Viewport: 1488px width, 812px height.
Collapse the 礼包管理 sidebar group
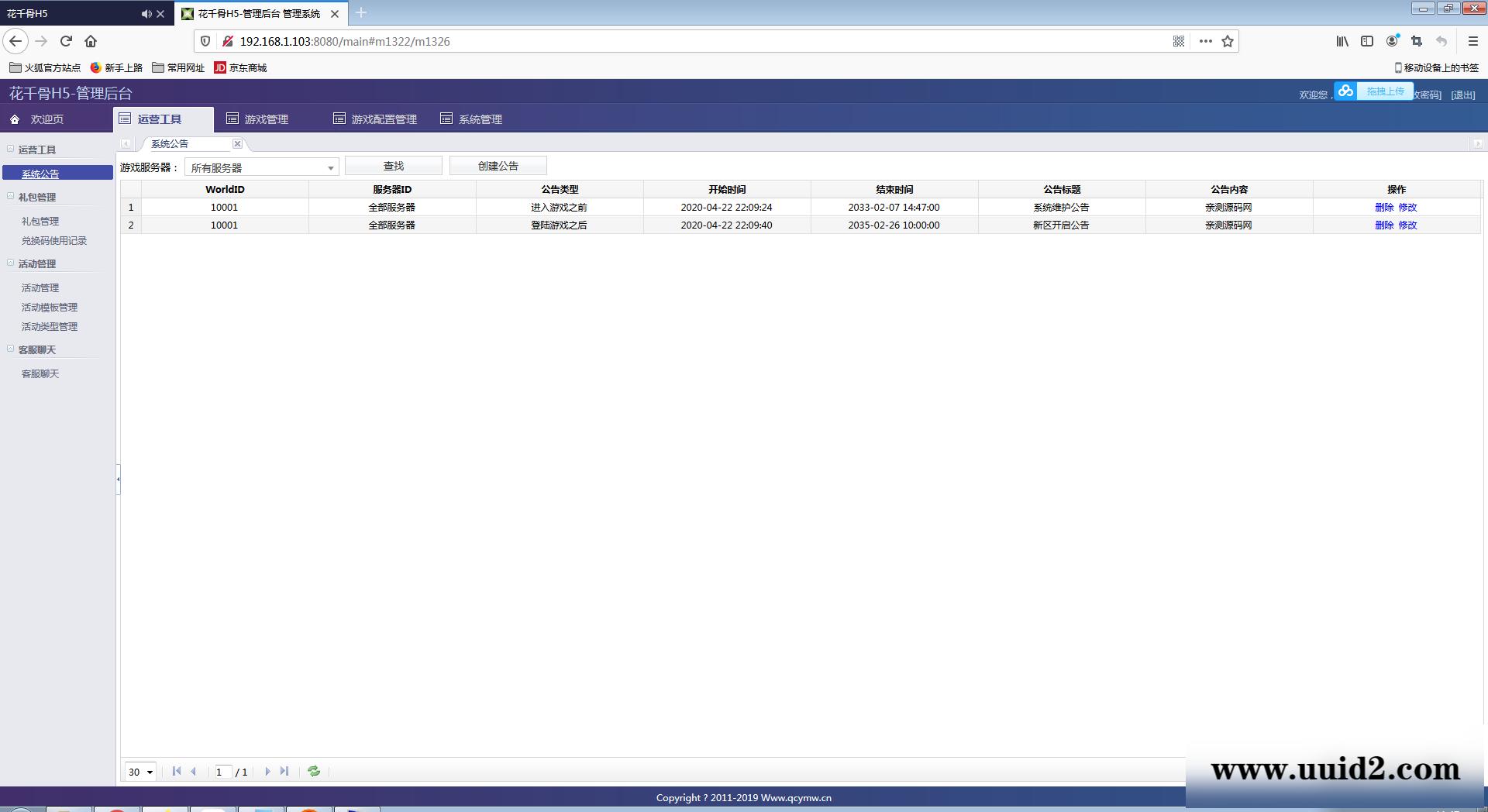[11, 196]
